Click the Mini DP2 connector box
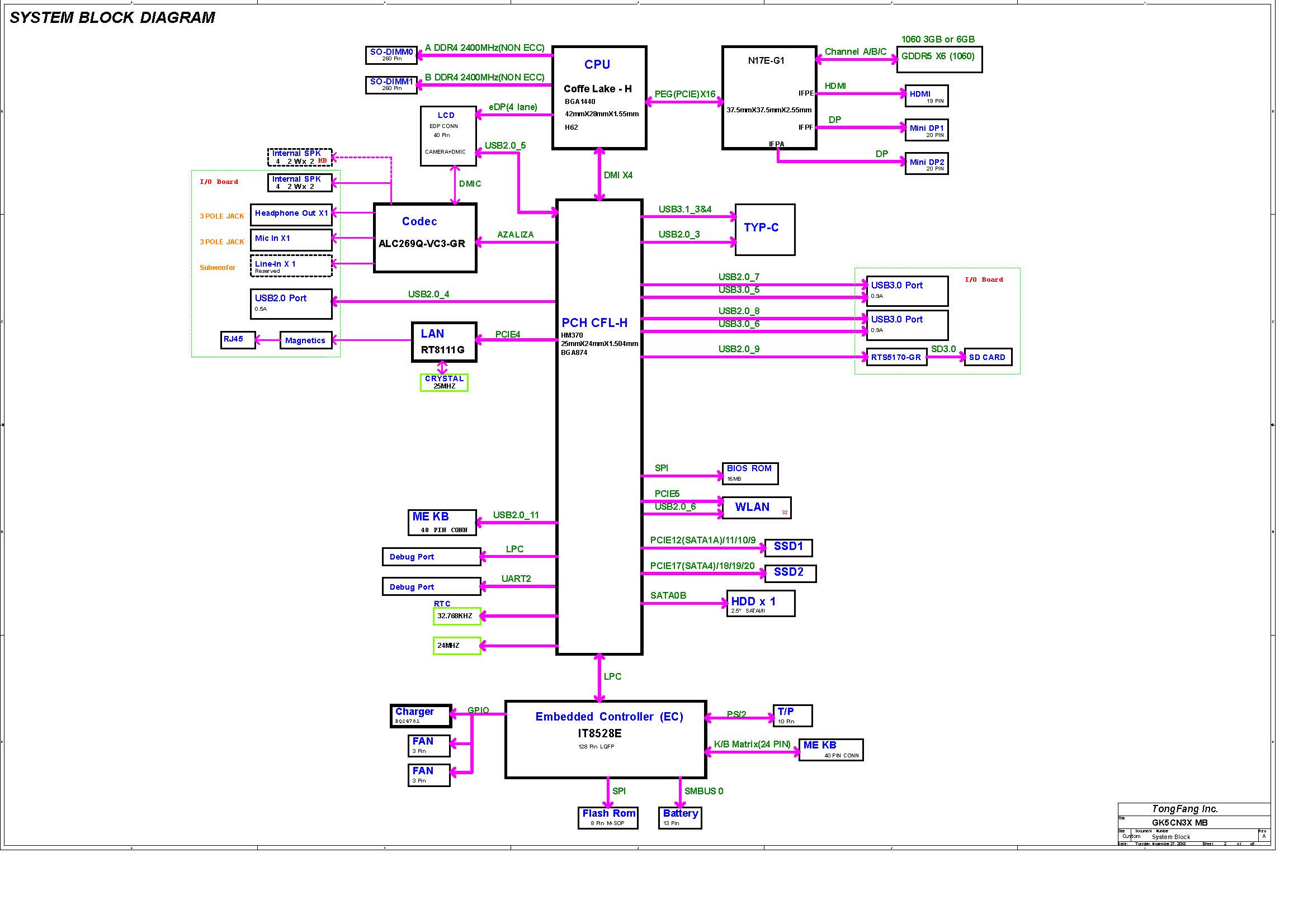Screen dimensions: 1308x924 click(x=926, y=164)
